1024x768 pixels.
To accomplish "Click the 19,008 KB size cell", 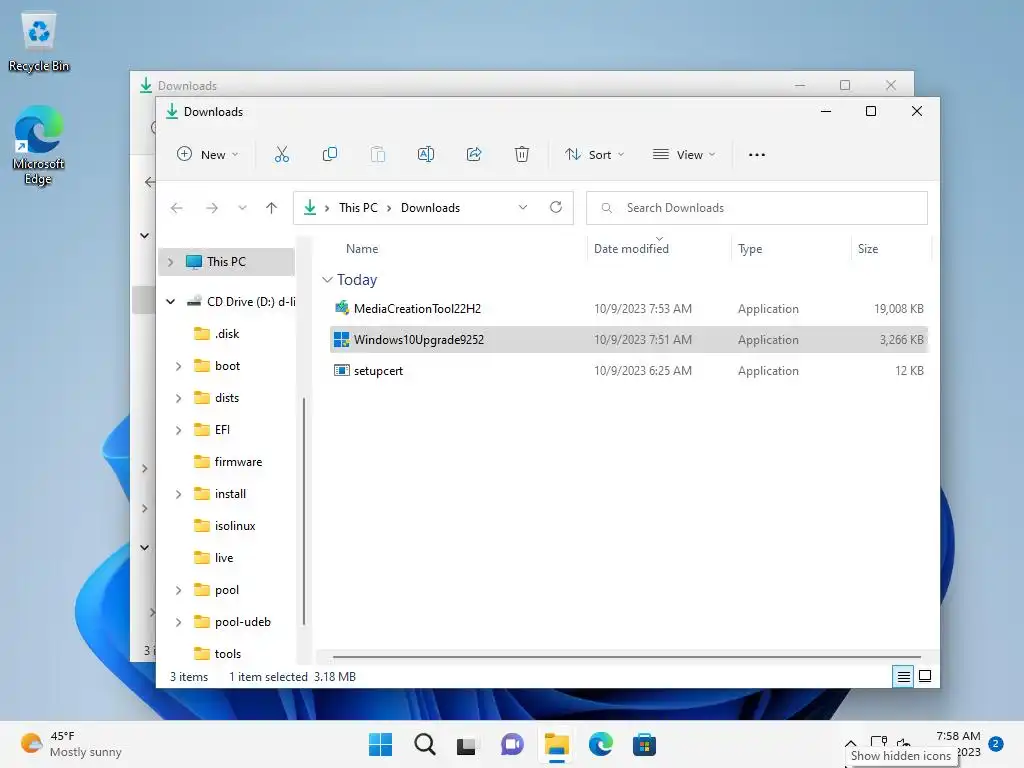I will click(899, 308).
